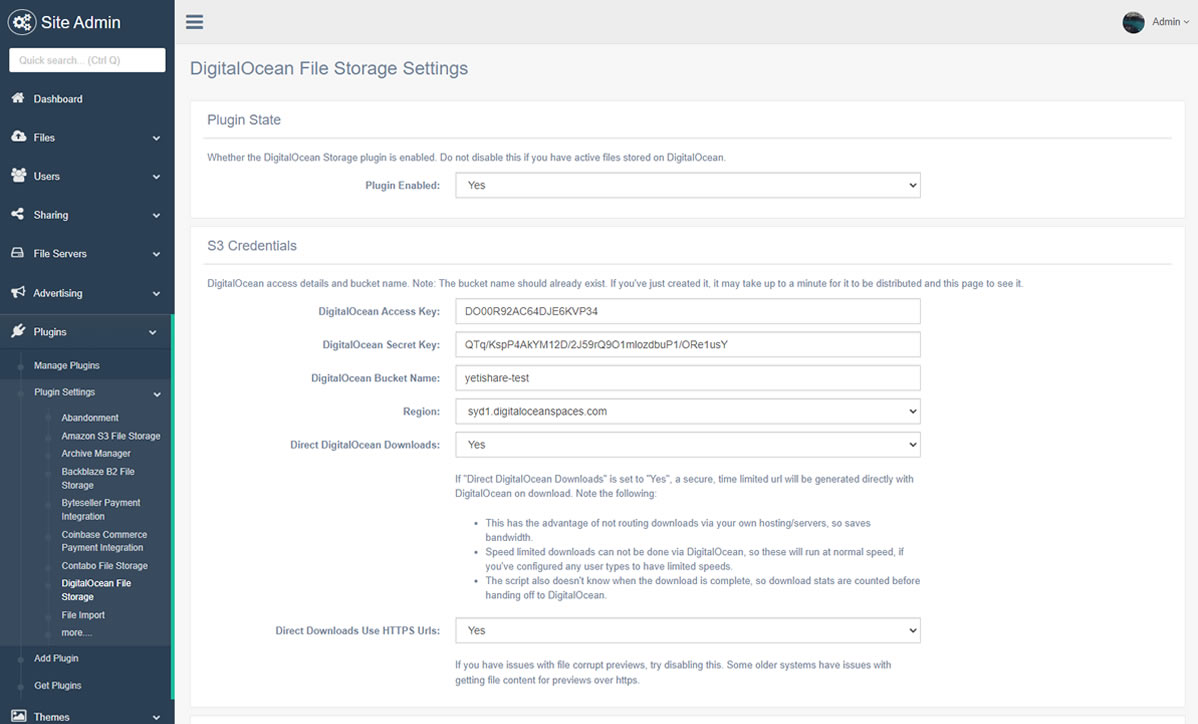Screen dimensions: 1198x724
Task: Open File Import plugin settings
Action: [x=83, y=616]
